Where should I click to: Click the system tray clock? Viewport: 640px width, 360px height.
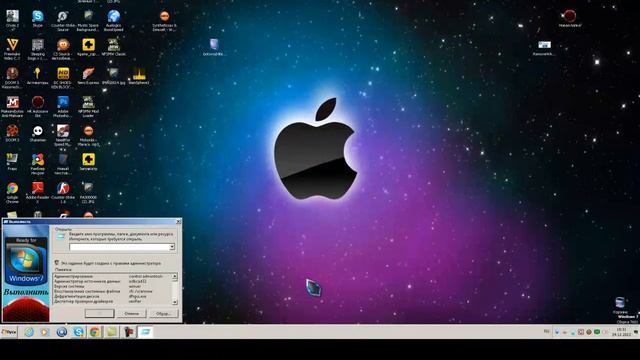[621, 332]
